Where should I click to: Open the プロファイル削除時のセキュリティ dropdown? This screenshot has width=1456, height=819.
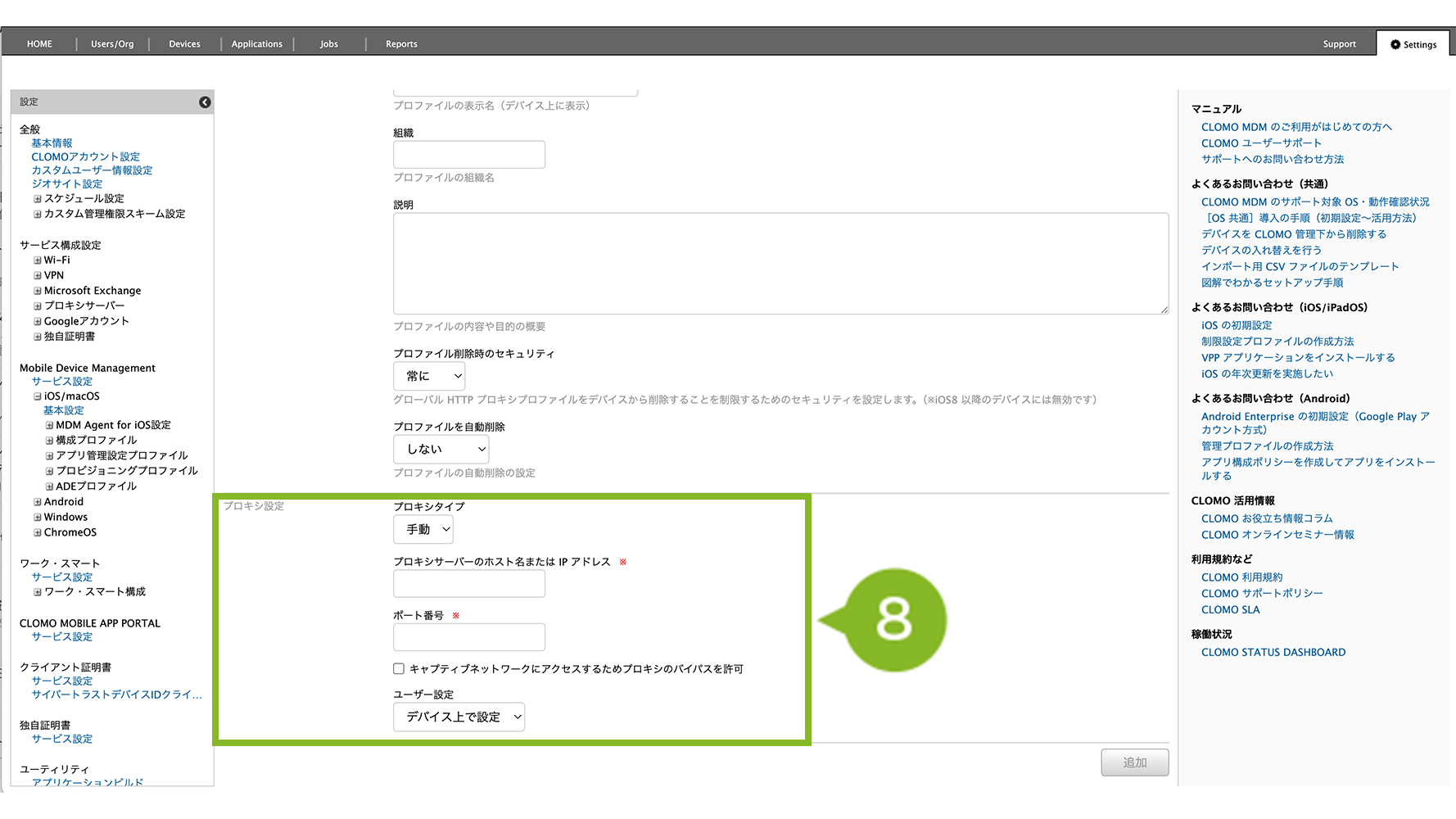coord(429,377)
